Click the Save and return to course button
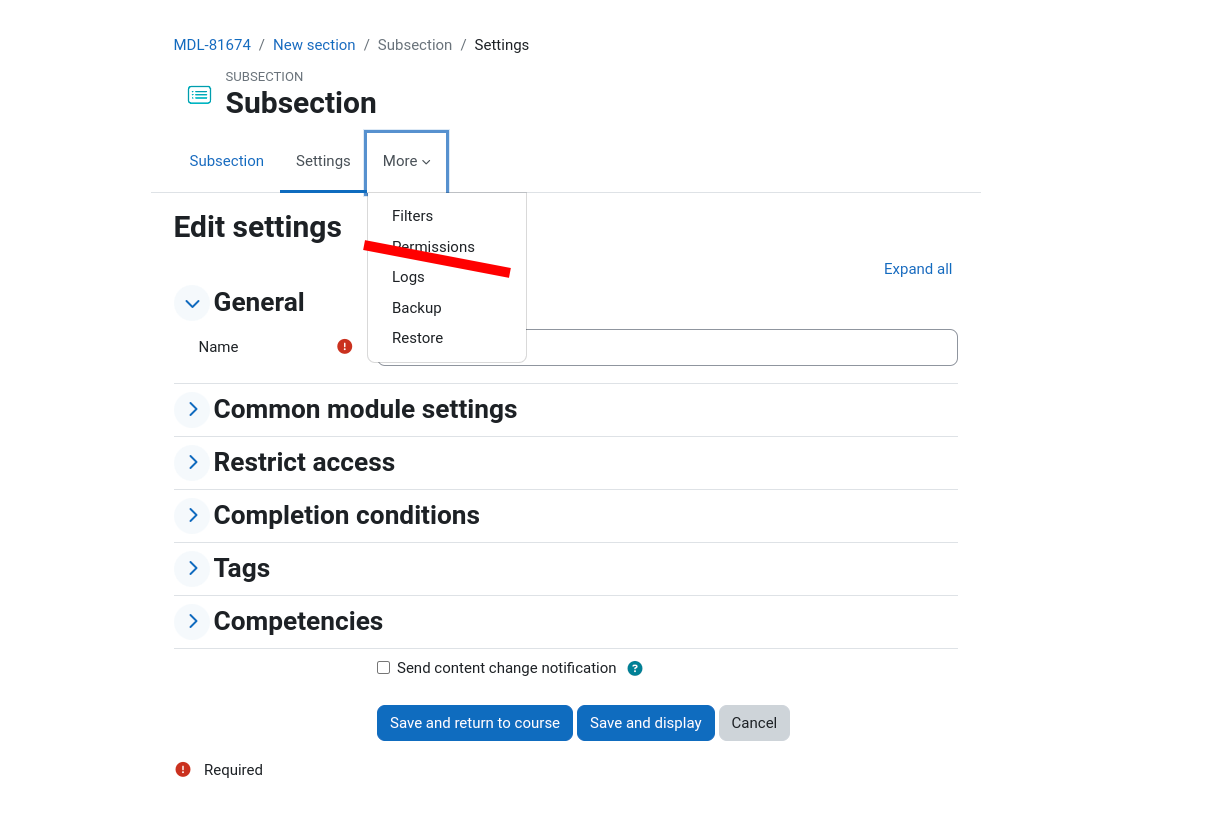This screenshot has width=1228, height=815. 475,723
